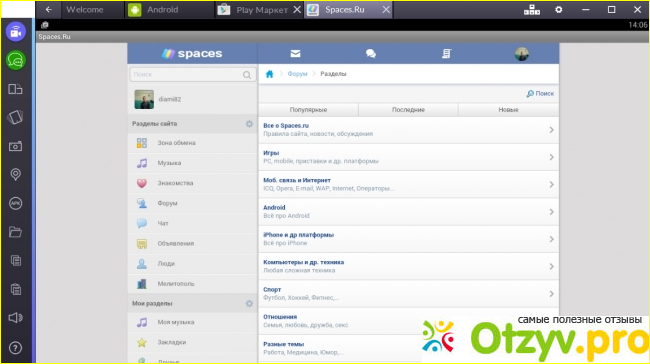Open the help question mark icon
The width and height of the screenshot is (650, 364).
pyautogui.click(x=15, y=348)
